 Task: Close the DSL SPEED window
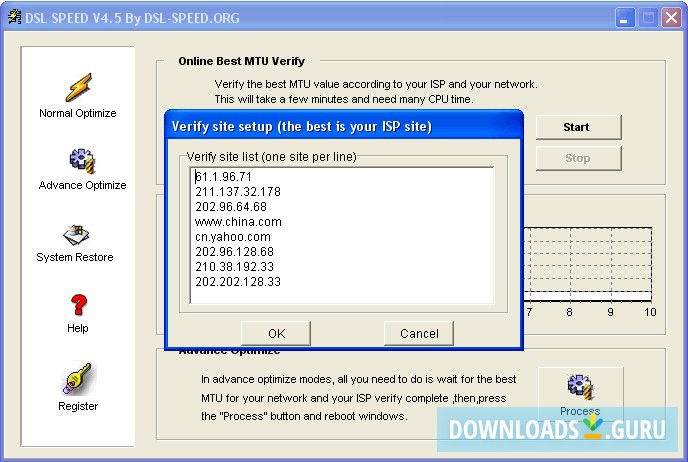coord(671,18)
